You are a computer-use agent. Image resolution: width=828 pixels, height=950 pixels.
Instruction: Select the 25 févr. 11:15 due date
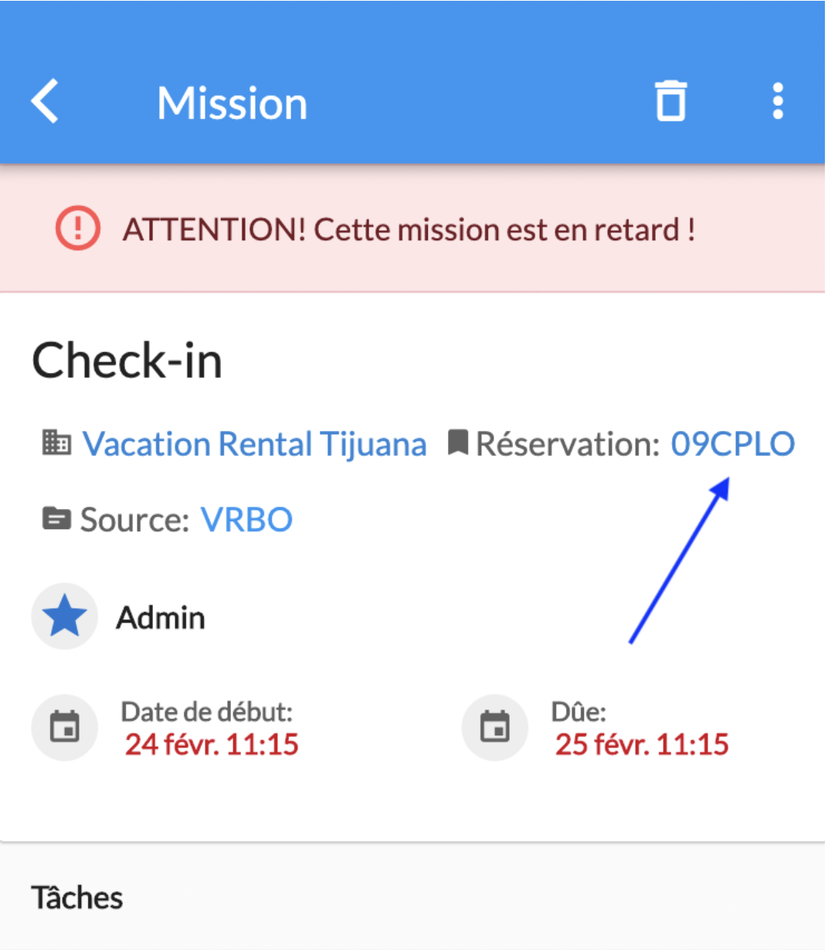pos(642,744)
